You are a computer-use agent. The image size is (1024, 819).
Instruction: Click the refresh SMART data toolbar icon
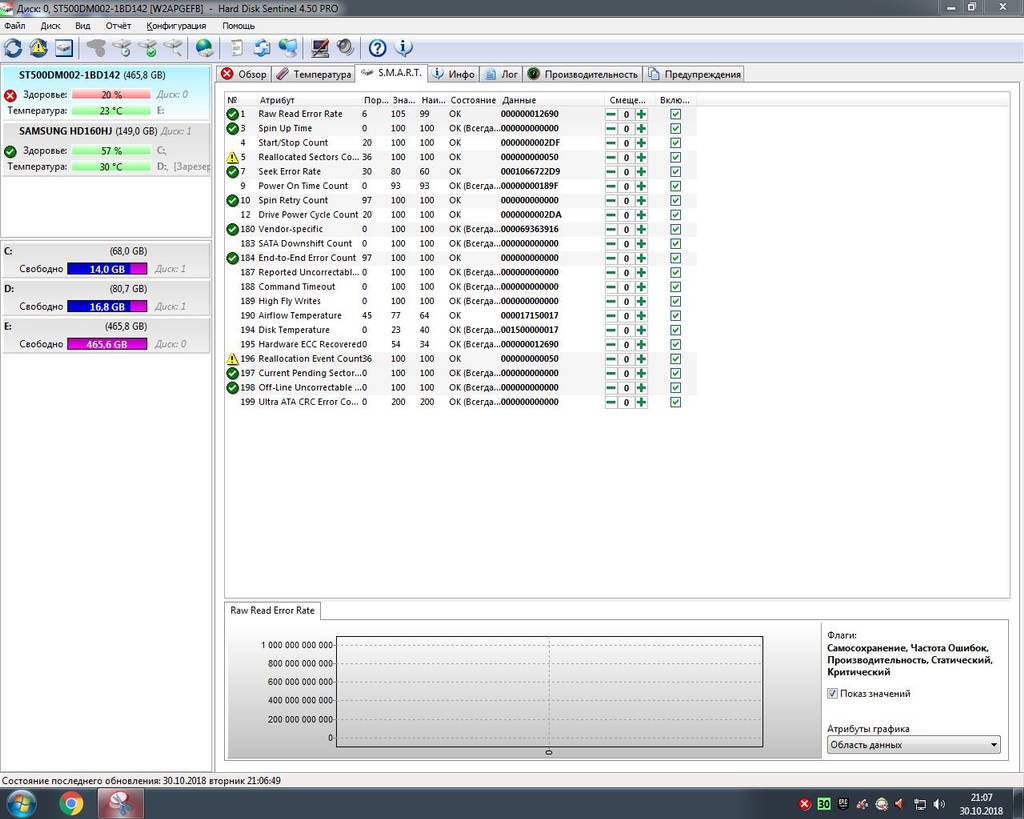tap(12, 48)
